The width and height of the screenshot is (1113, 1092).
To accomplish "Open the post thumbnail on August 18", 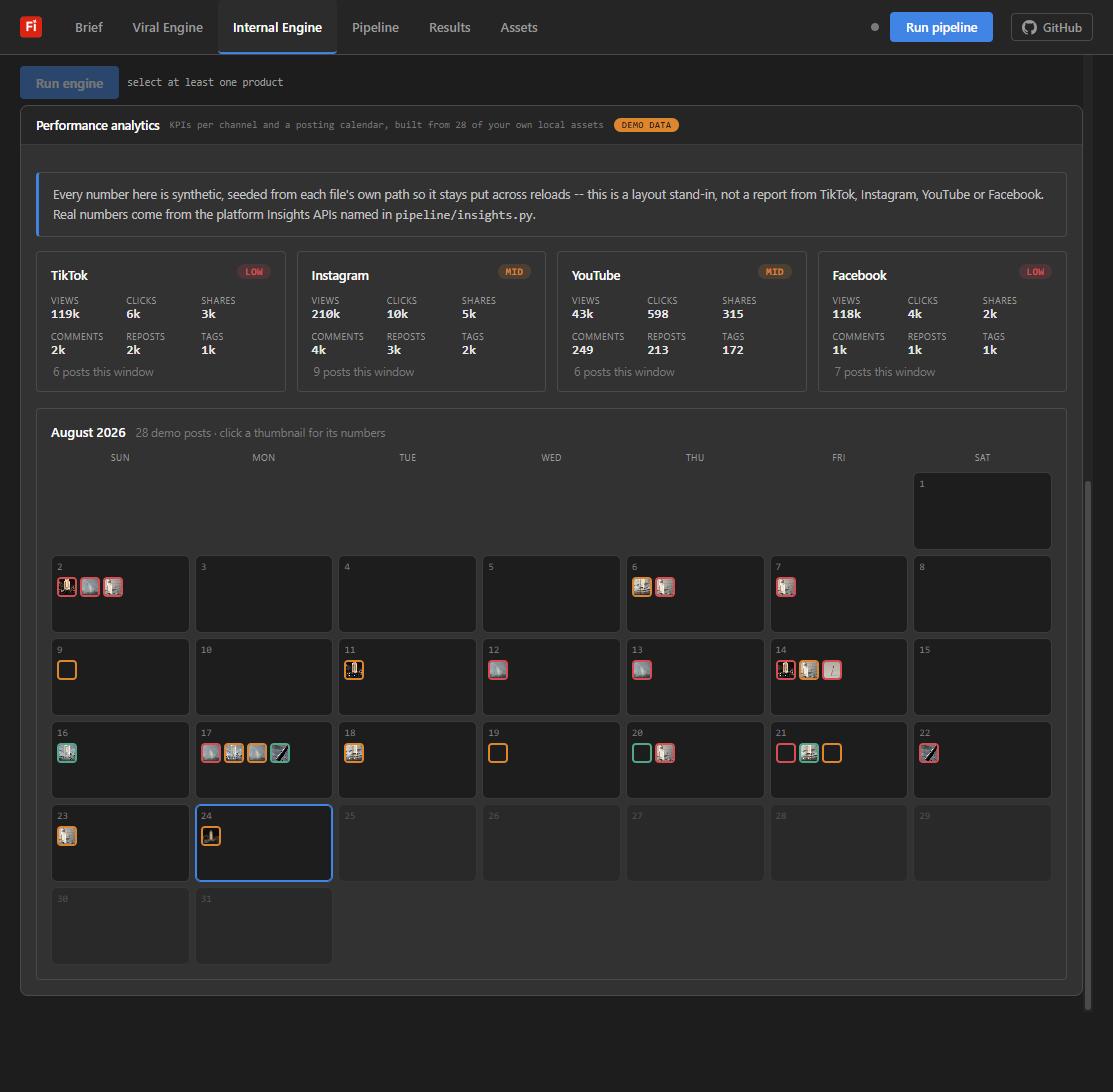I will [x=354, y=753].
